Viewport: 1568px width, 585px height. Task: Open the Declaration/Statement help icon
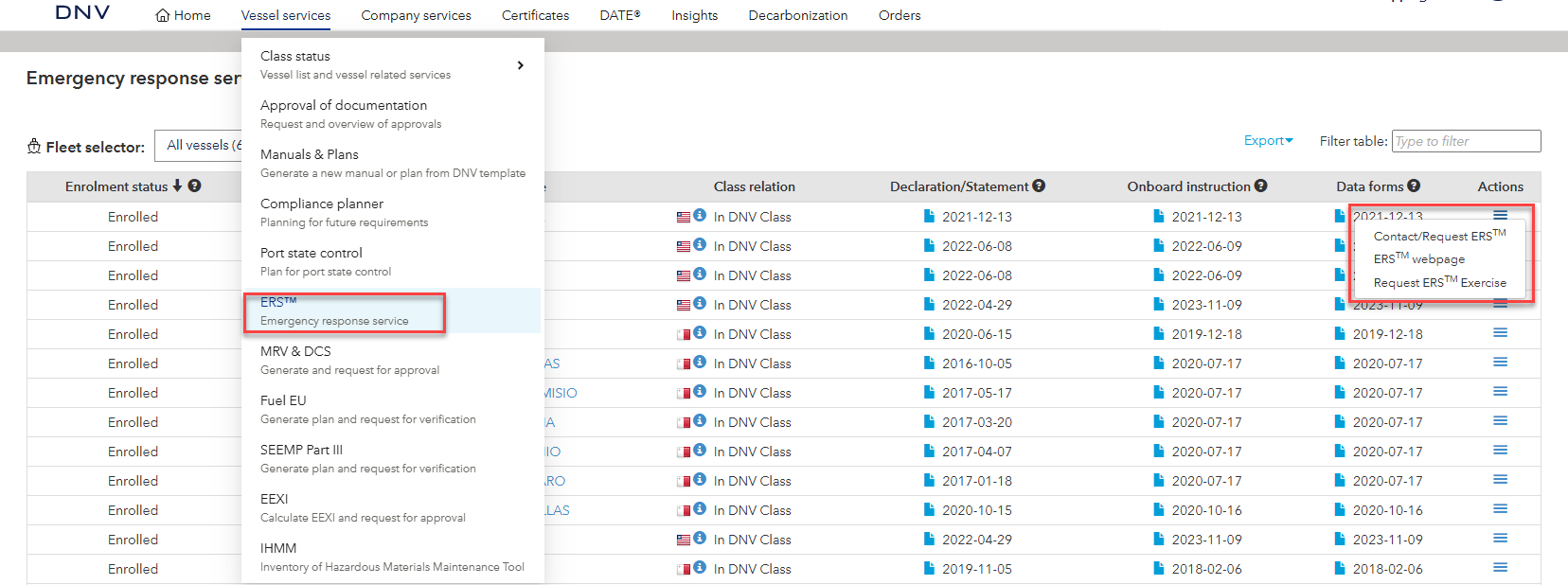[x=1039, y=186]
